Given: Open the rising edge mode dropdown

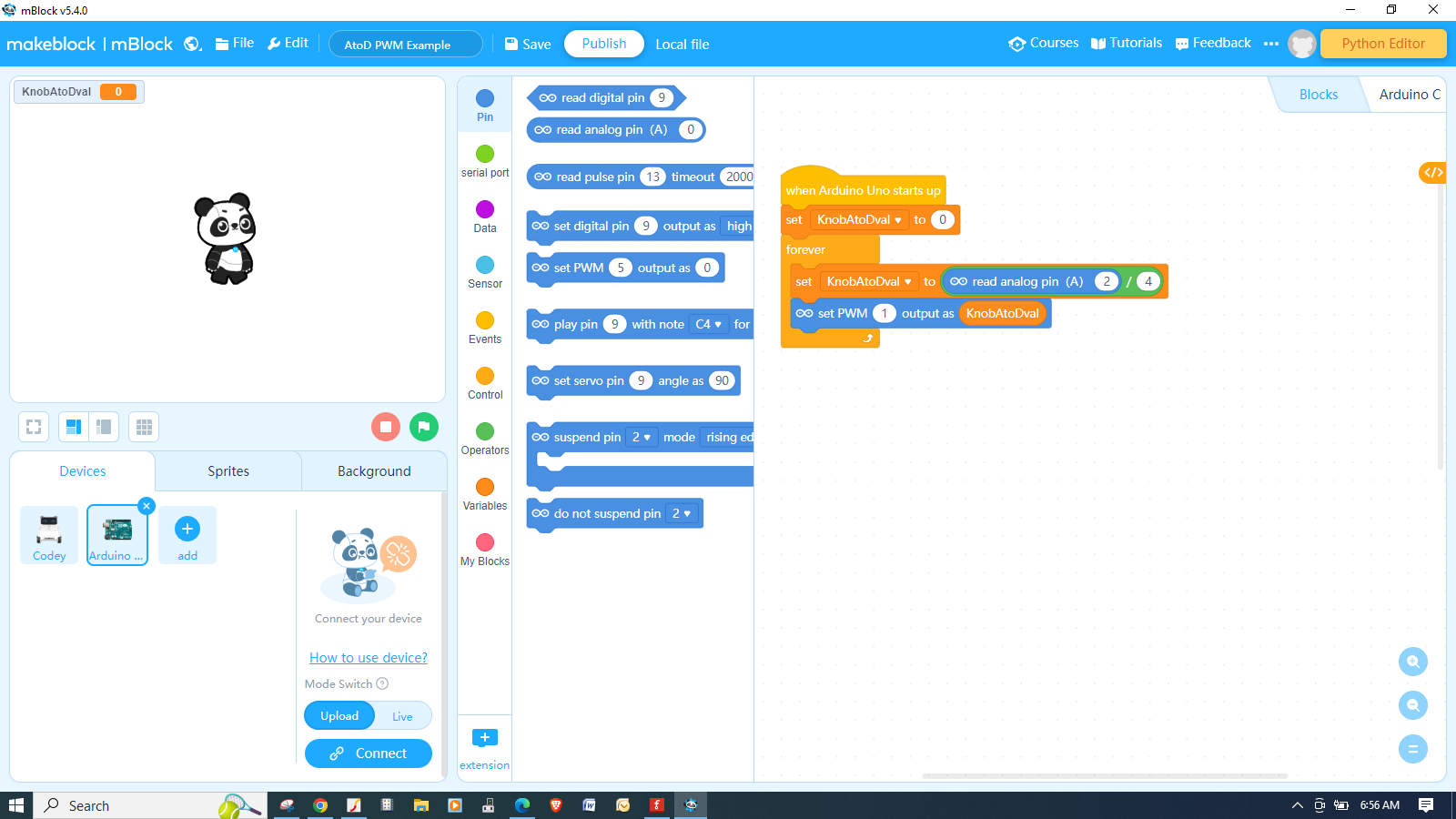Looking at the screenshot, I should pyautogui.click(x=728, y=437).
